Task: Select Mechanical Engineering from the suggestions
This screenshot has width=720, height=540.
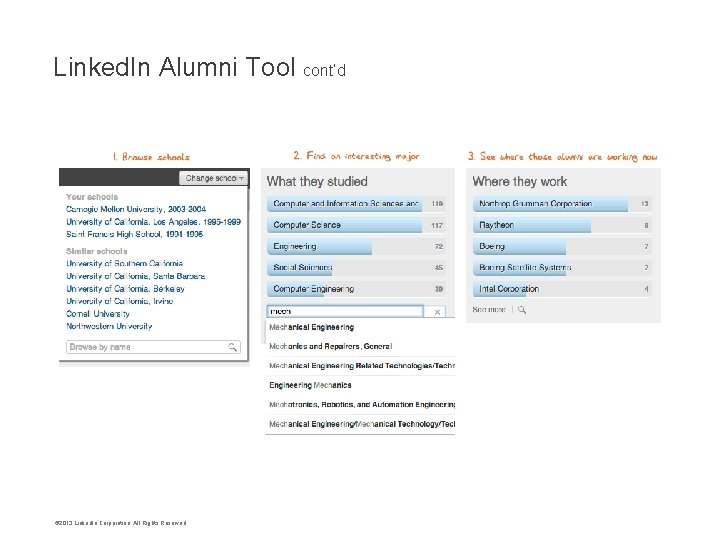Action: tap(311, 327)
